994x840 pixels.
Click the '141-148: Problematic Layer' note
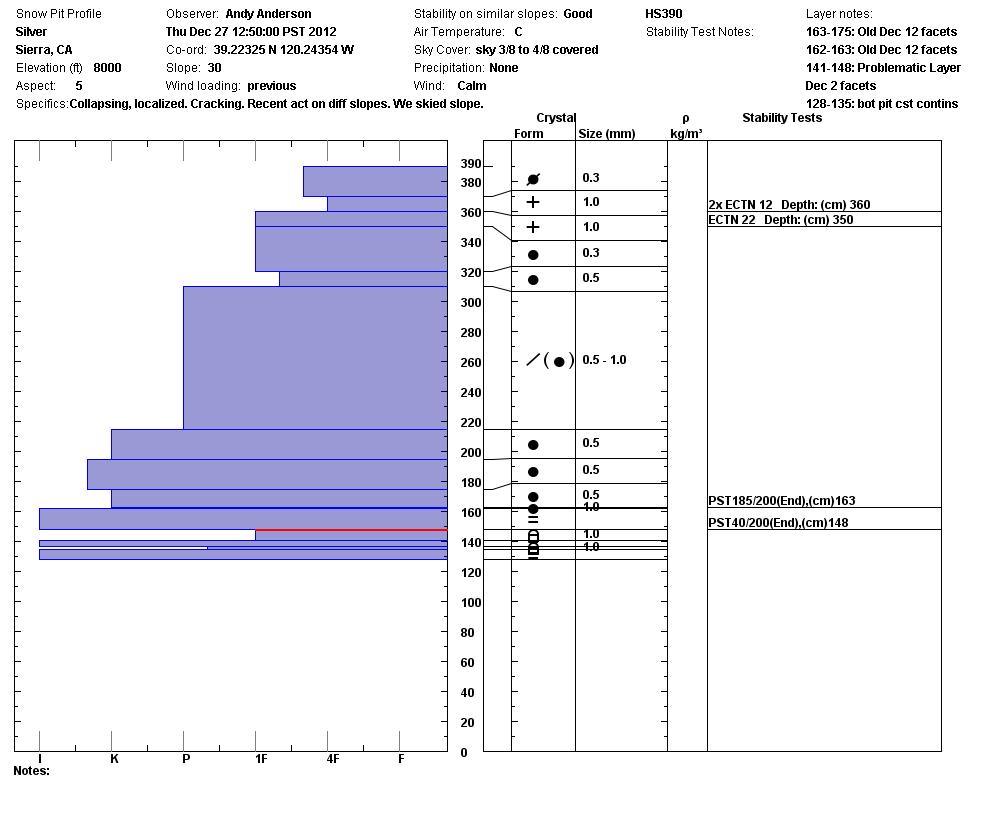(x=883, y=68)
